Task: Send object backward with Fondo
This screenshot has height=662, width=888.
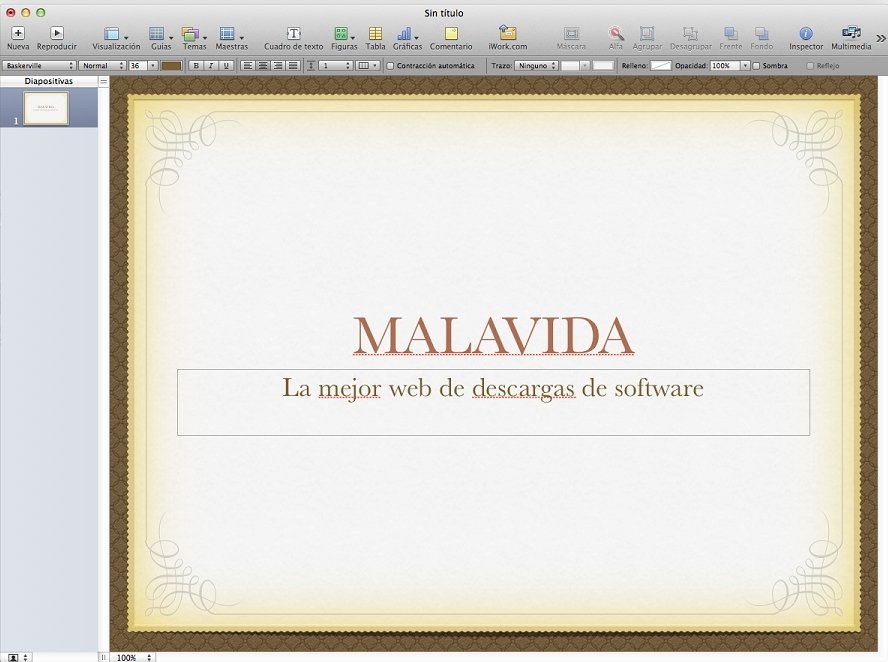Action: [762, 38]
